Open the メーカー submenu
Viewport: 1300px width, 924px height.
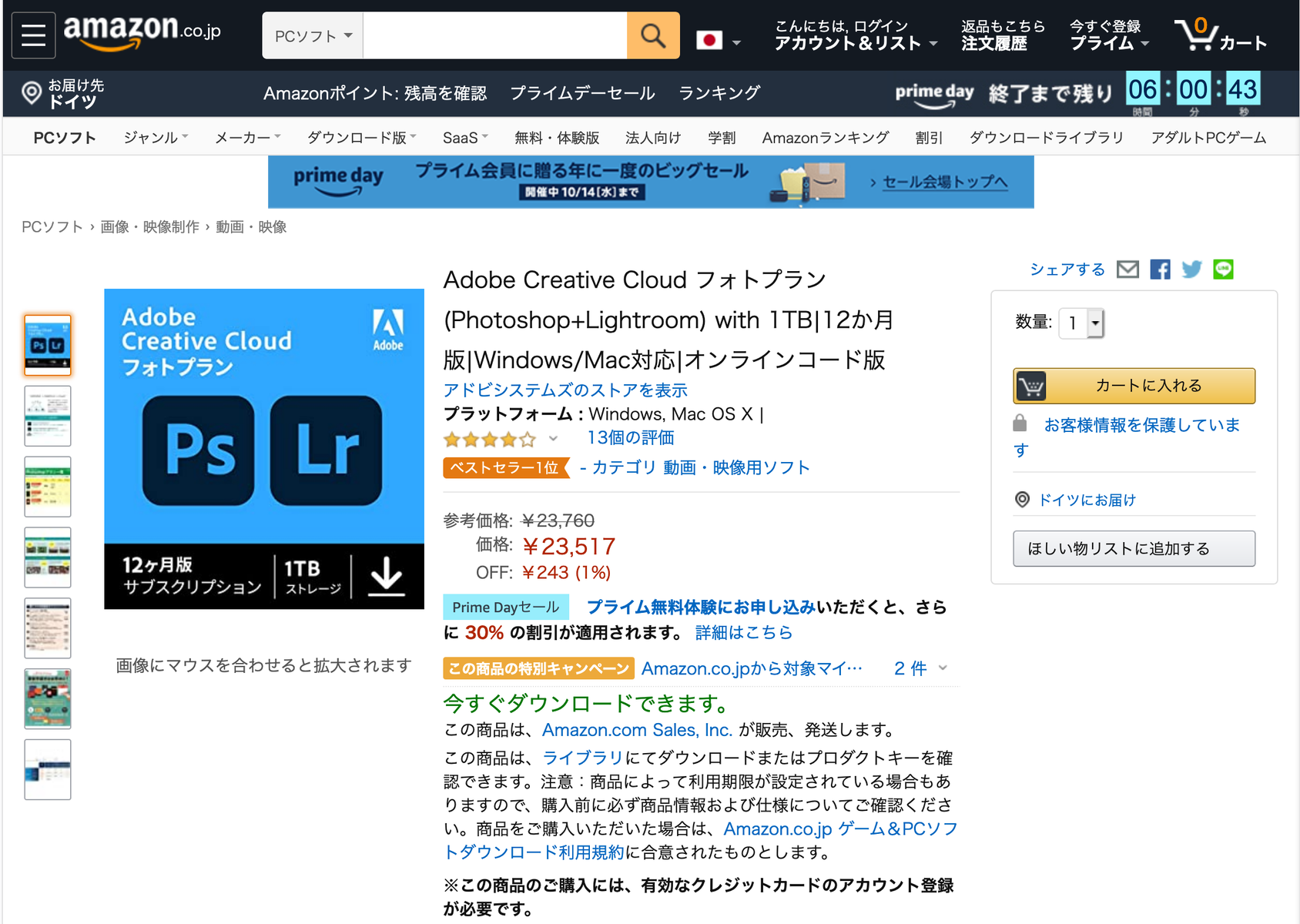point(247,138)
